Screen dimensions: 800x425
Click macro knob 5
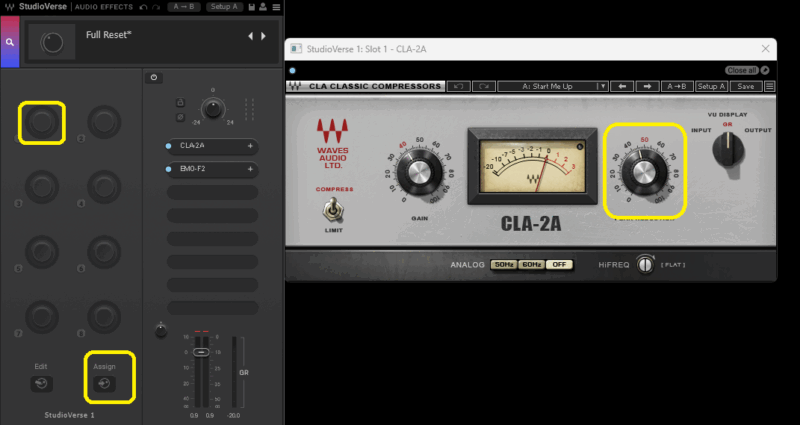[x=42, y=252]
